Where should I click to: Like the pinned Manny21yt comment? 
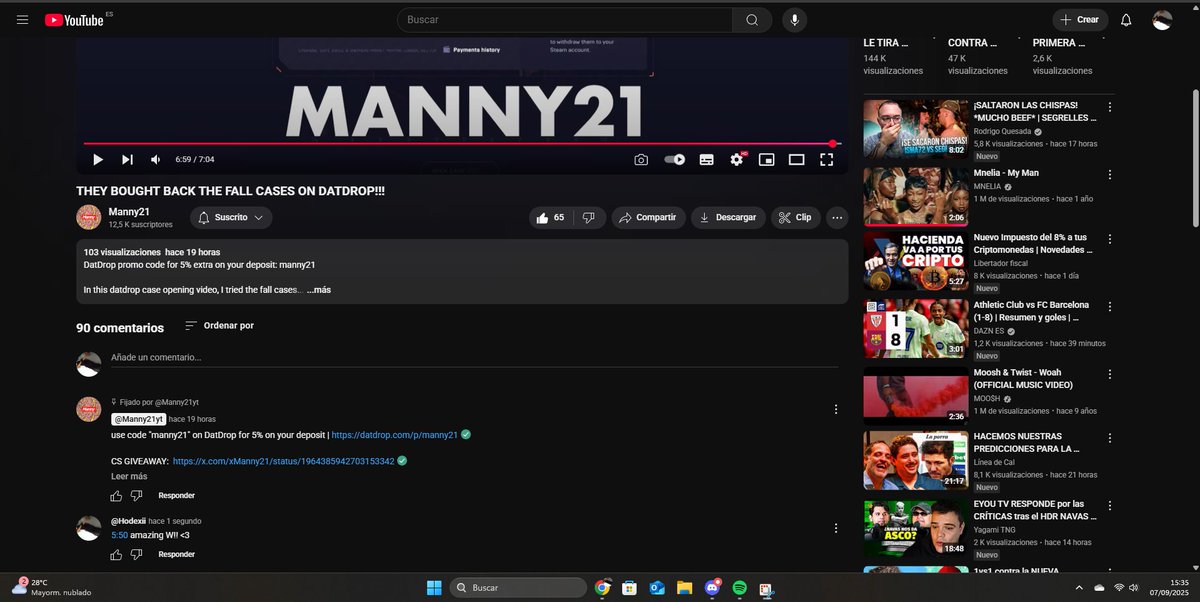pyautogui.click(x=116, y=496)
